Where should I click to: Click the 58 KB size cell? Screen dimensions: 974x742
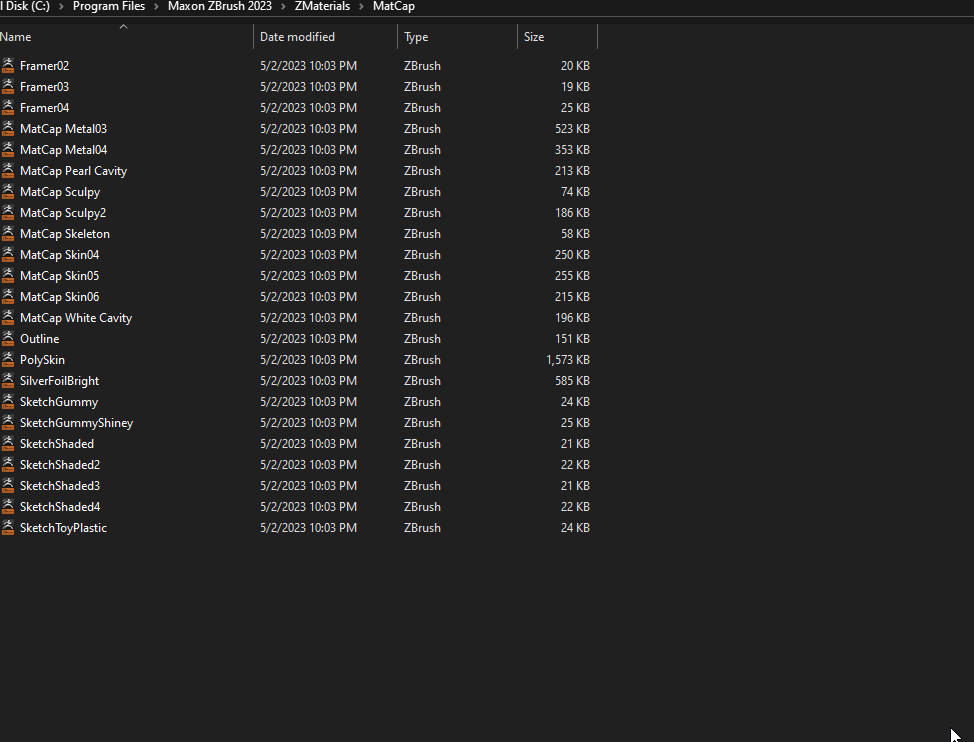575,233
